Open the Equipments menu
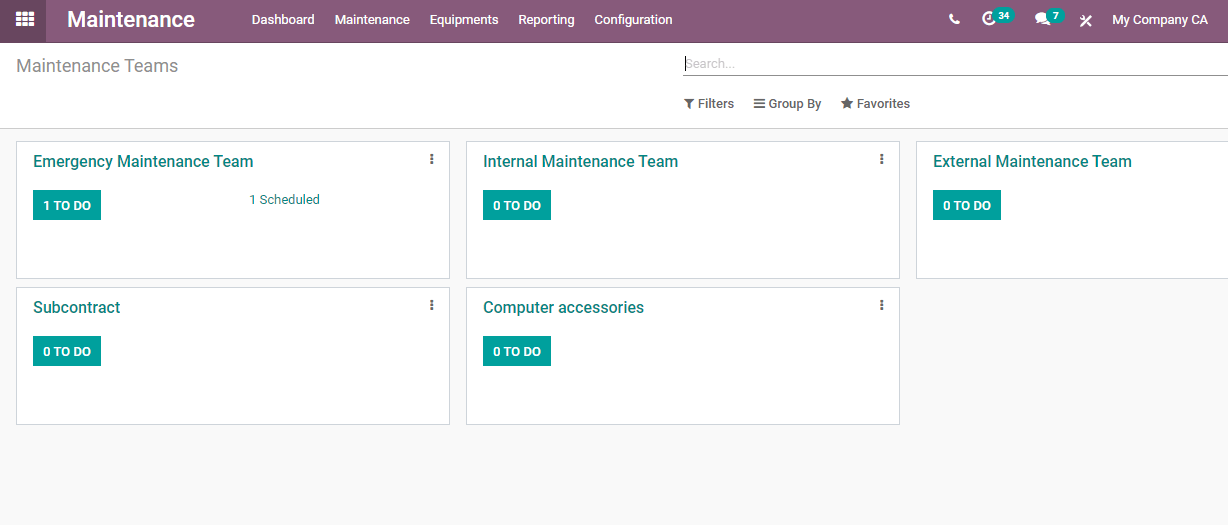 click(464, 20)
